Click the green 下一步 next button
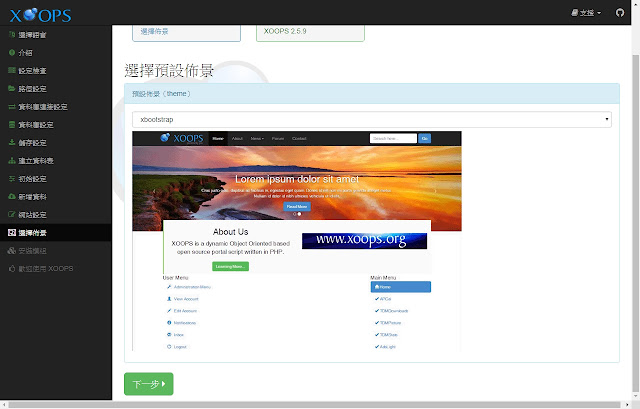Viewport: 640px width, 409px height. [149, 384]
